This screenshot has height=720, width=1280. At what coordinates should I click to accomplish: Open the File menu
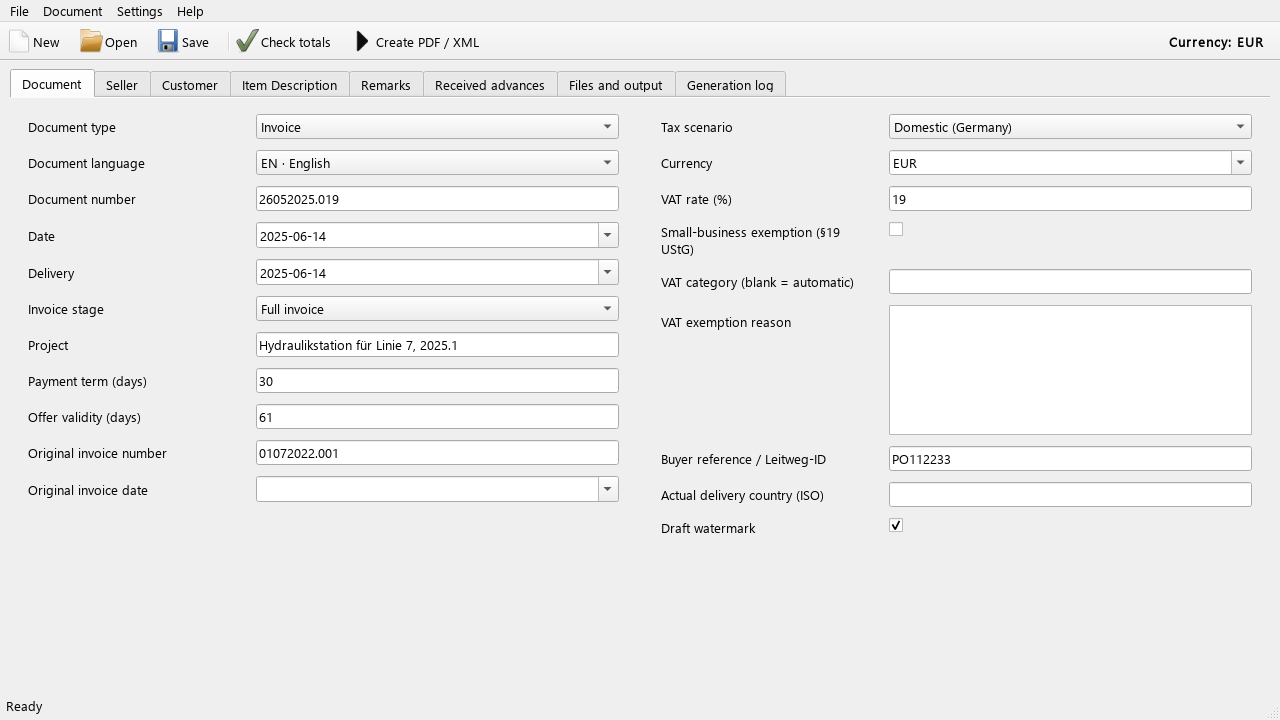pyautogui.click(x=19, y=11)
